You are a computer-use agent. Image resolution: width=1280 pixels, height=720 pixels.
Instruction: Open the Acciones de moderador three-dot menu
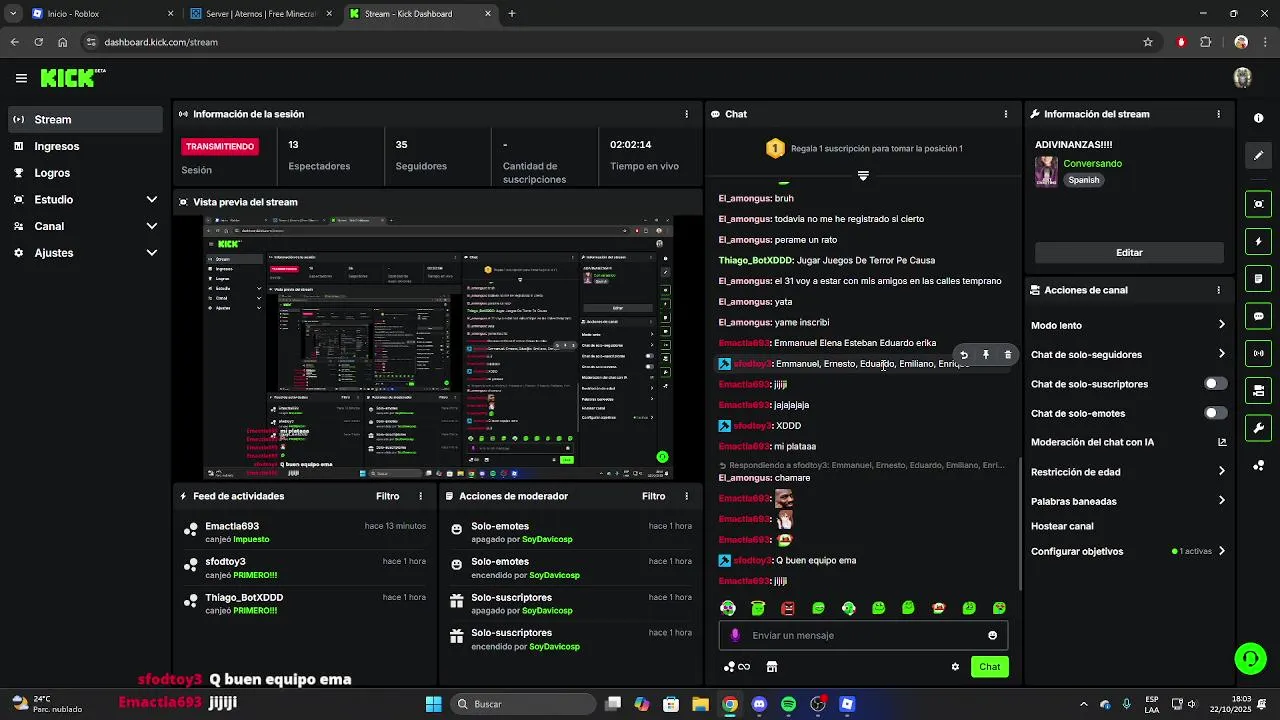coord(686,496)
